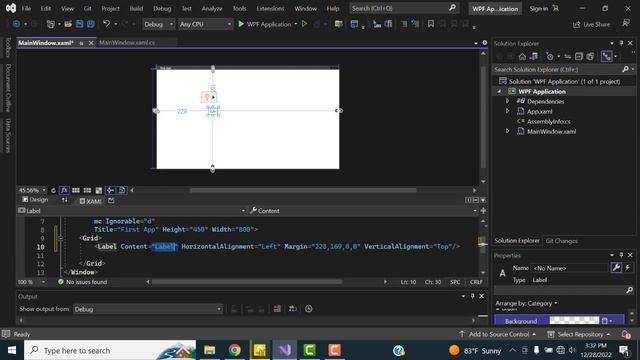Click the lightbulb quick action in designer
This screenshot has width=640, height=360.
pyautogui.click(x=207, y=97)
